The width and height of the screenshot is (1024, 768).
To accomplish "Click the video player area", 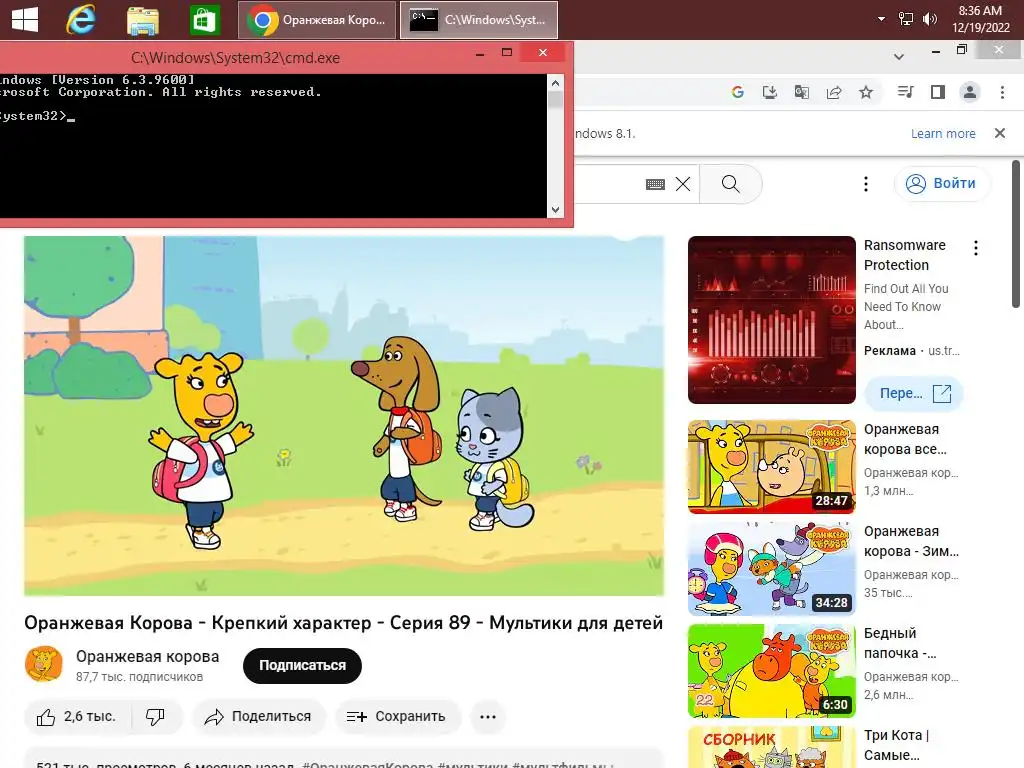I will [x=344, y=415].
